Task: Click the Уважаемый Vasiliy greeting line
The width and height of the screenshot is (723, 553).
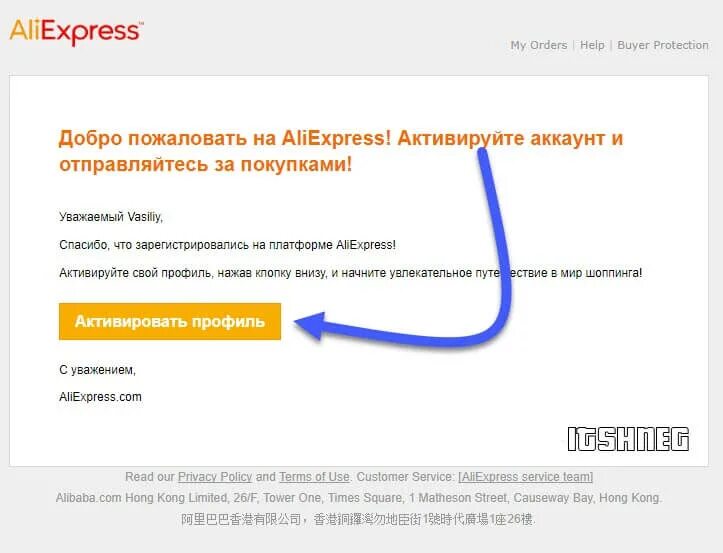Action: pos(111,217)
